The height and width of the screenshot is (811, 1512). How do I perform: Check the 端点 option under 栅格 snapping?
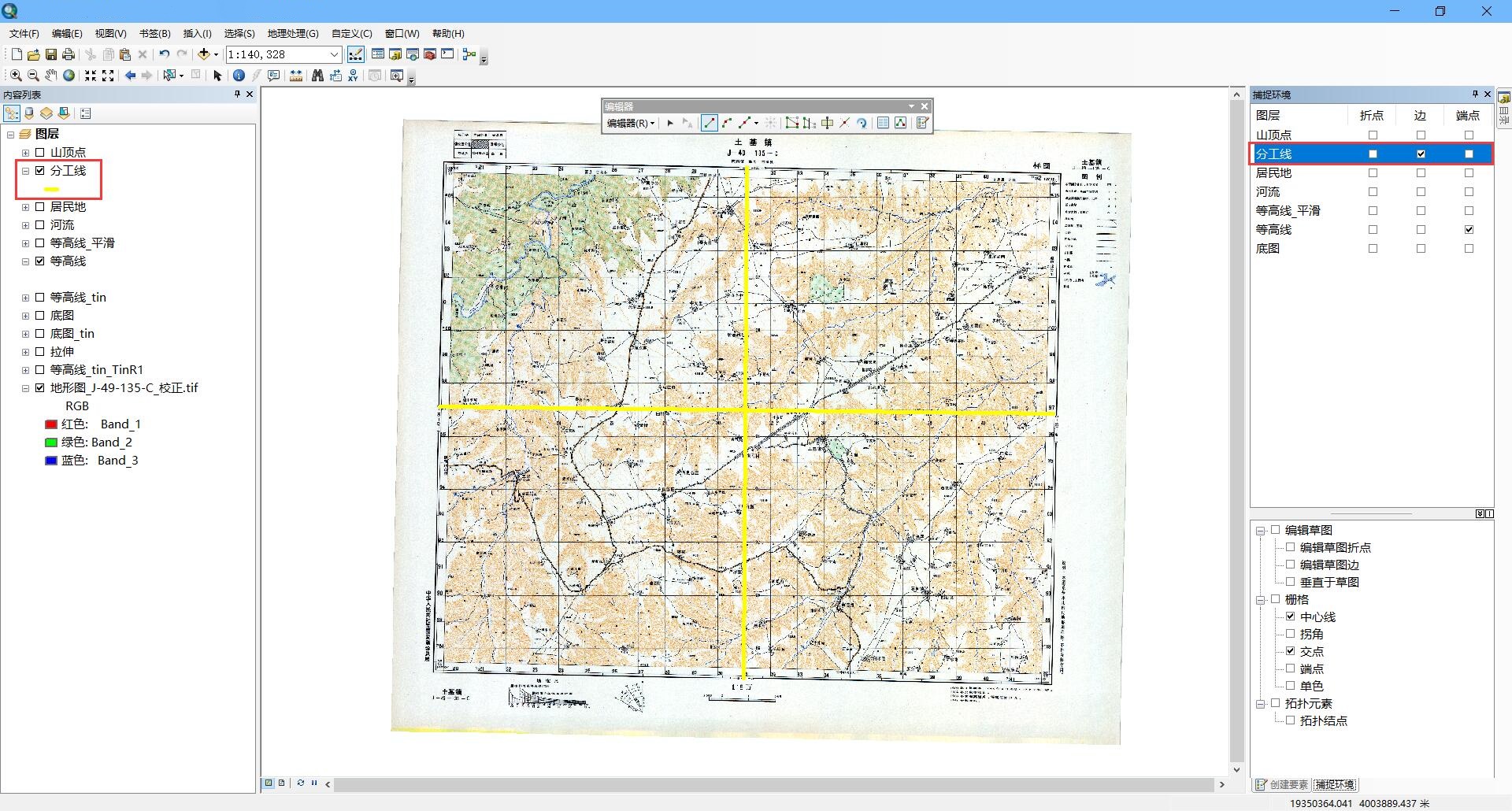pyautogui.click(x=1291, y=668)
